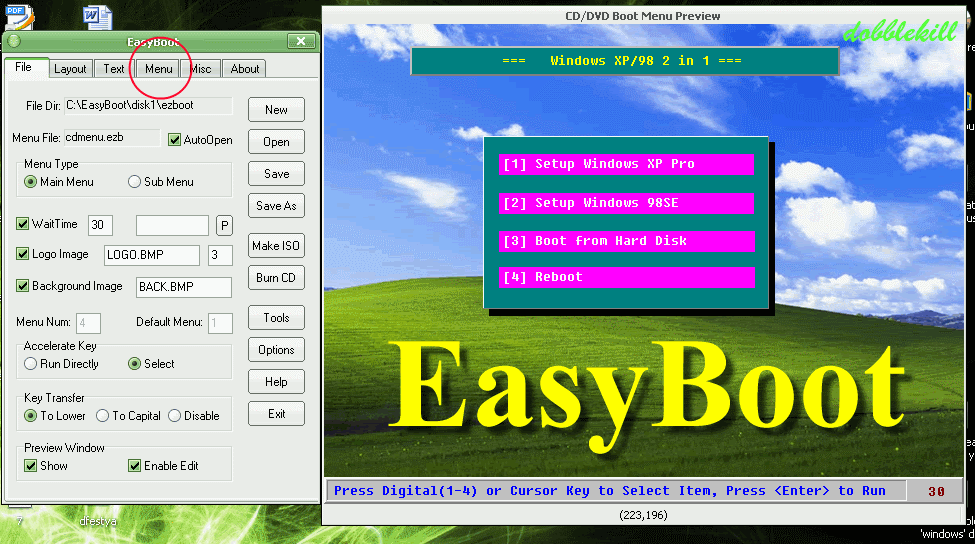Click the 'Windows XP/98 2 in 1' title banner
Viewport: 975px width, 544px height.
(624, 61)
